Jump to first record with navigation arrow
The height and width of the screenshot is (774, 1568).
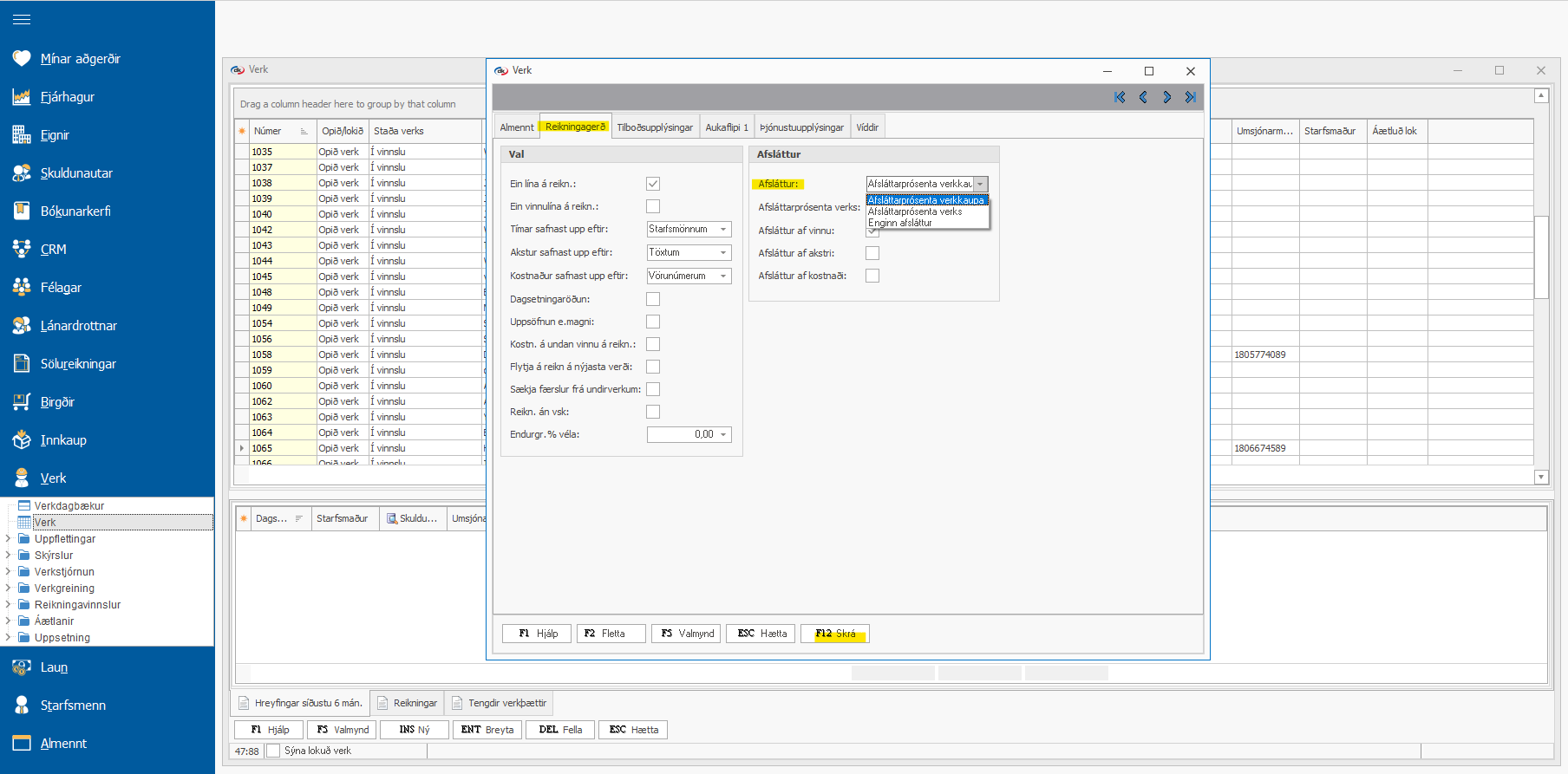point(1120,97)
